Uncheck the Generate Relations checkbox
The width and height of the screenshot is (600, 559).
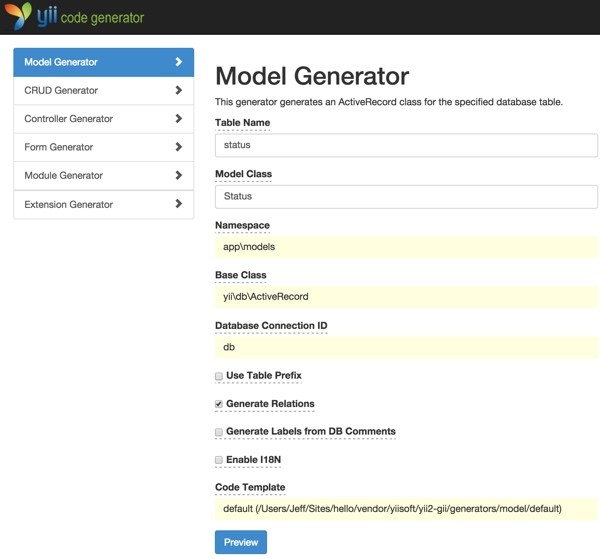tap(218, 404)
